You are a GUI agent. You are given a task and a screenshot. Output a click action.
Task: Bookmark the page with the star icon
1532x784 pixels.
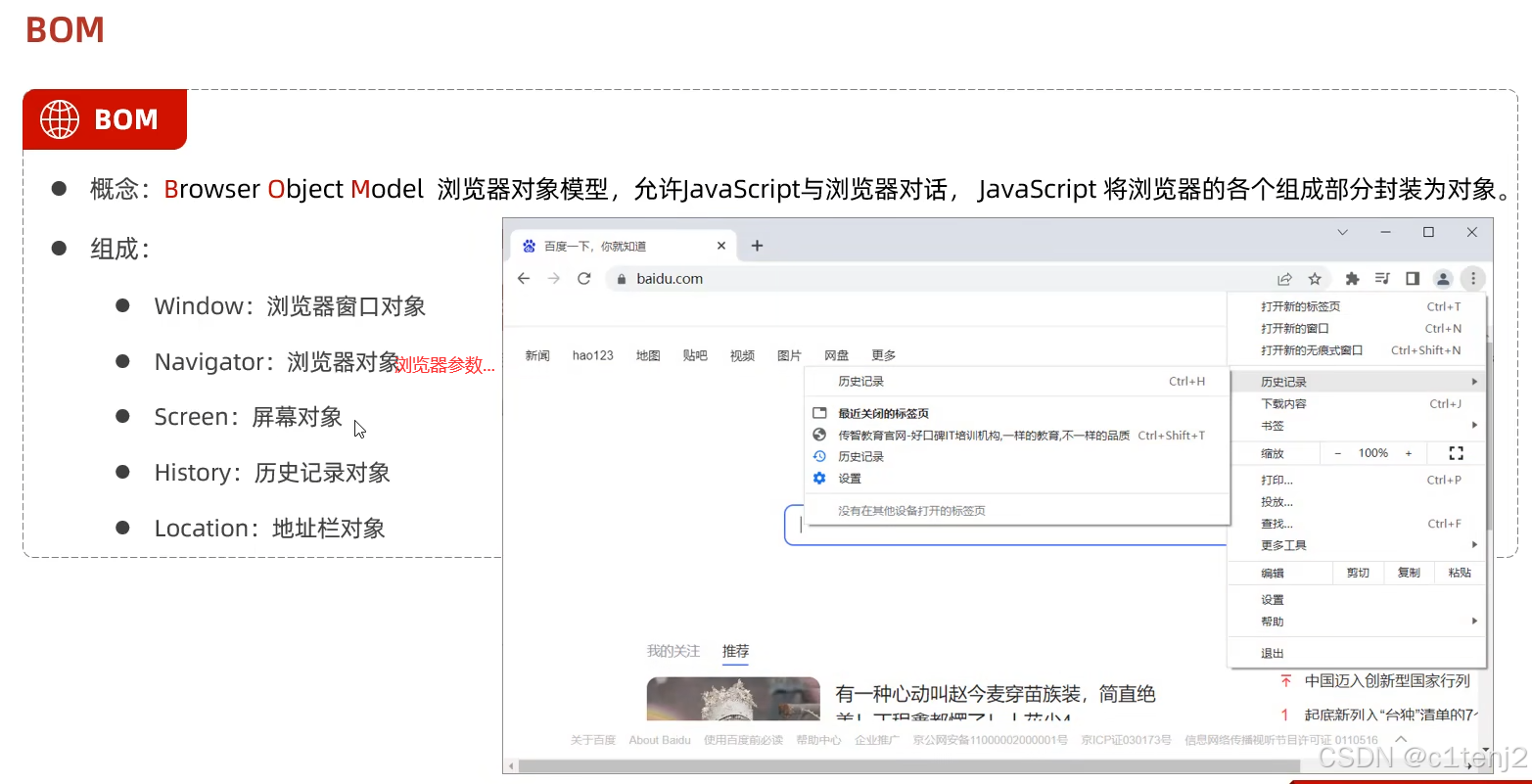(x=1315, y=278)
